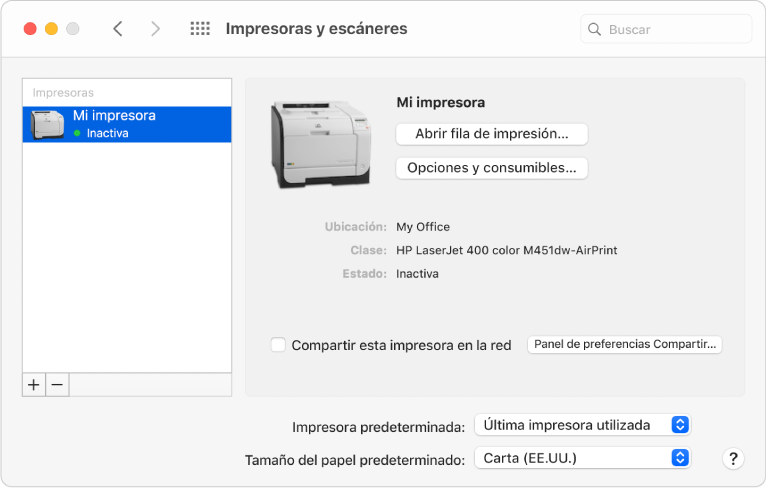The width and height of the screenshot is (766, 489).
Task: Click HP LaserJet 400 color M451dw-AirPrint text
Action: (x=507, y=250)
